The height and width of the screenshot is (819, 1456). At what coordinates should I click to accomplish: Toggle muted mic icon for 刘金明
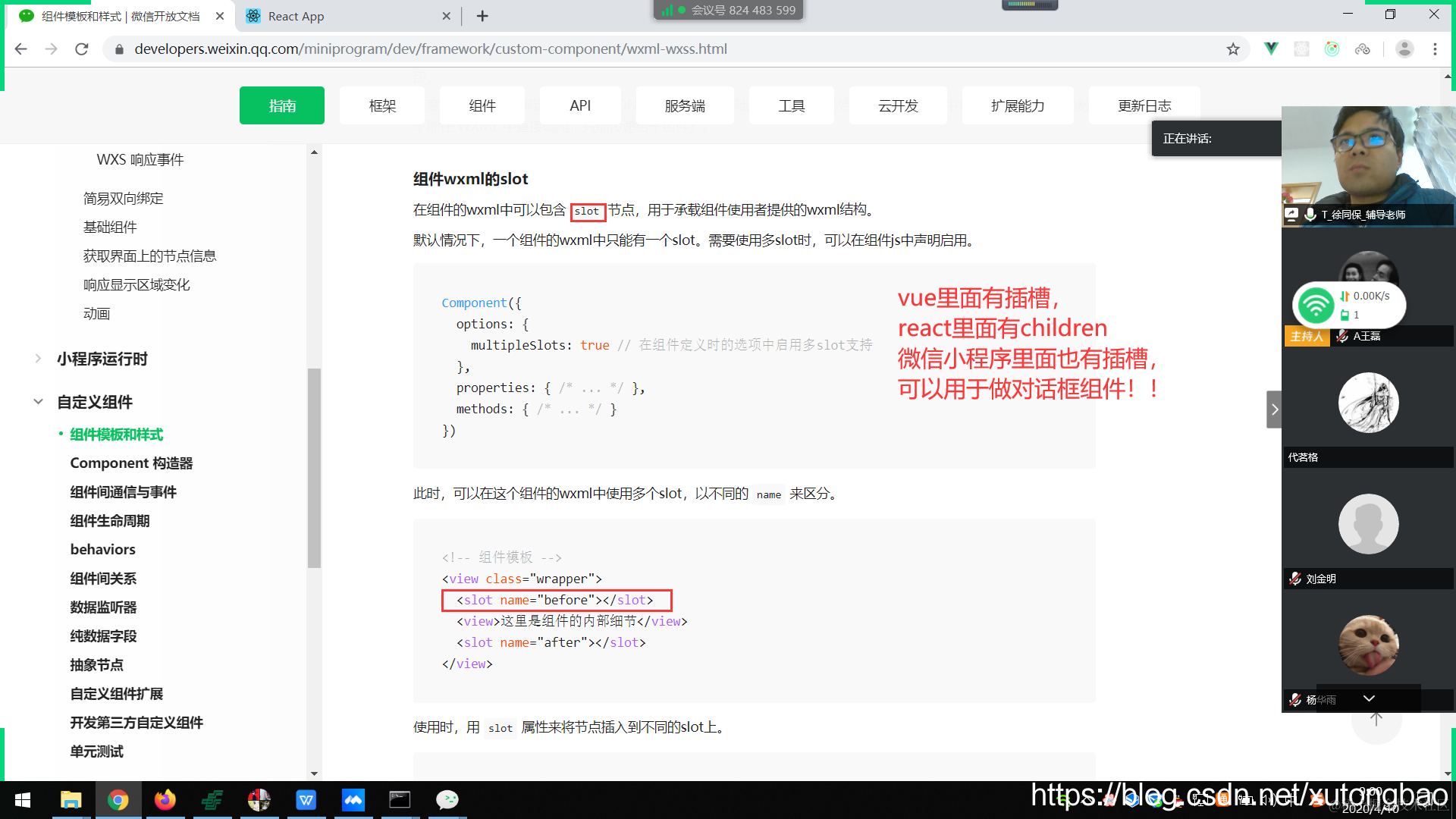[x=1295, y=579]
